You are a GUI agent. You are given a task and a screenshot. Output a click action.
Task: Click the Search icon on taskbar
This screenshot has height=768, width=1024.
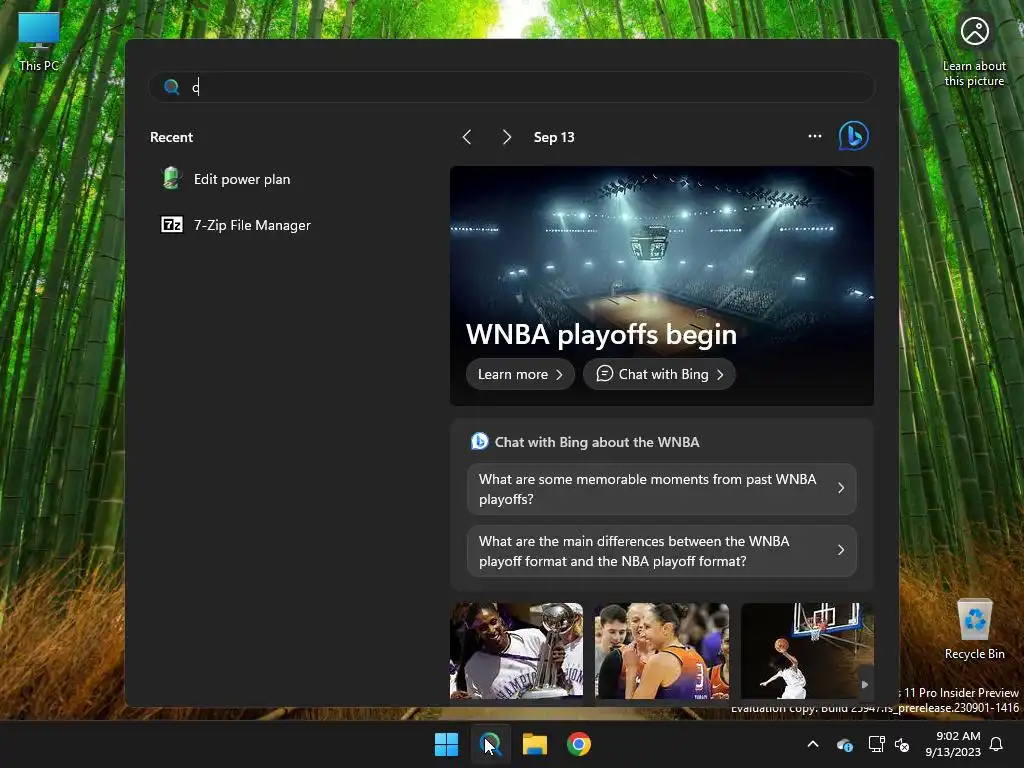490,744
